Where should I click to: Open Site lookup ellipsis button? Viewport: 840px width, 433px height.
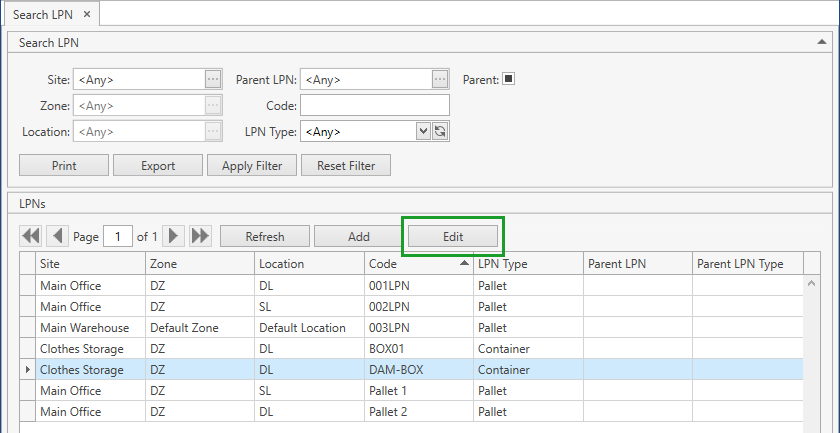pyautogui.click(x=212, y=79)
